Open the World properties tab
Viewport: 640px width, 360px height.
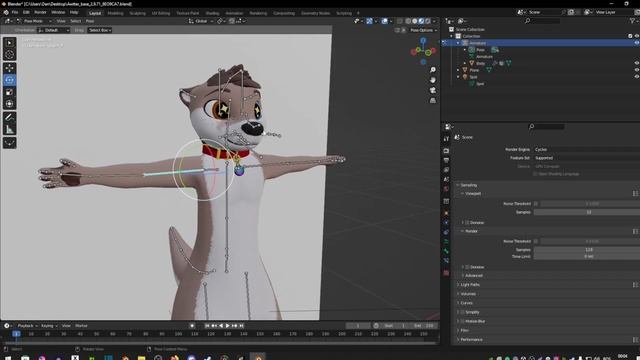tap(446, 189)
